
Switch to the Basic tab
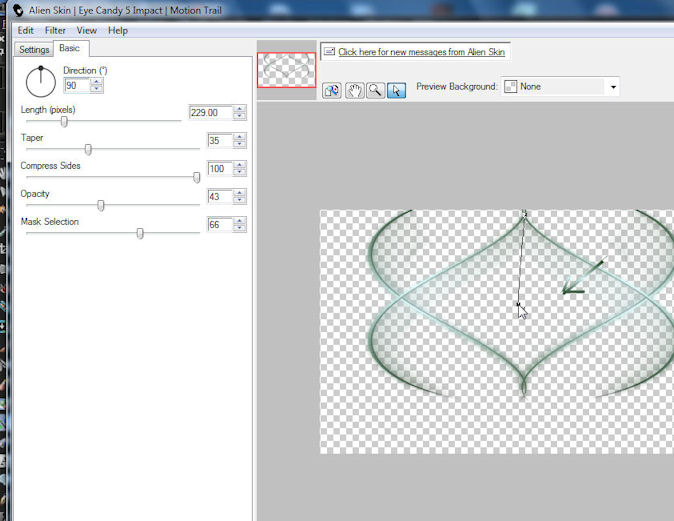[x=70, y=48]
